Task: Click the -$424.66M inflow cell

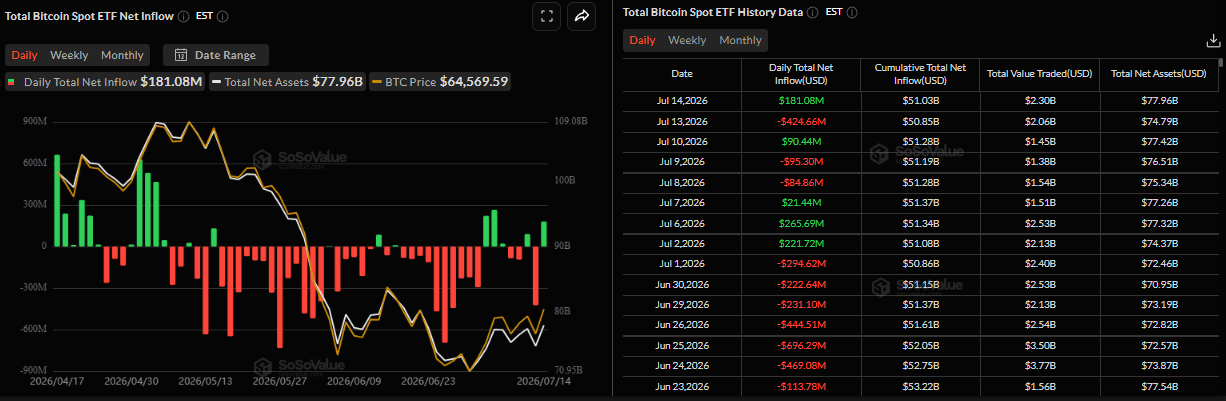Action: pos(800,121)
